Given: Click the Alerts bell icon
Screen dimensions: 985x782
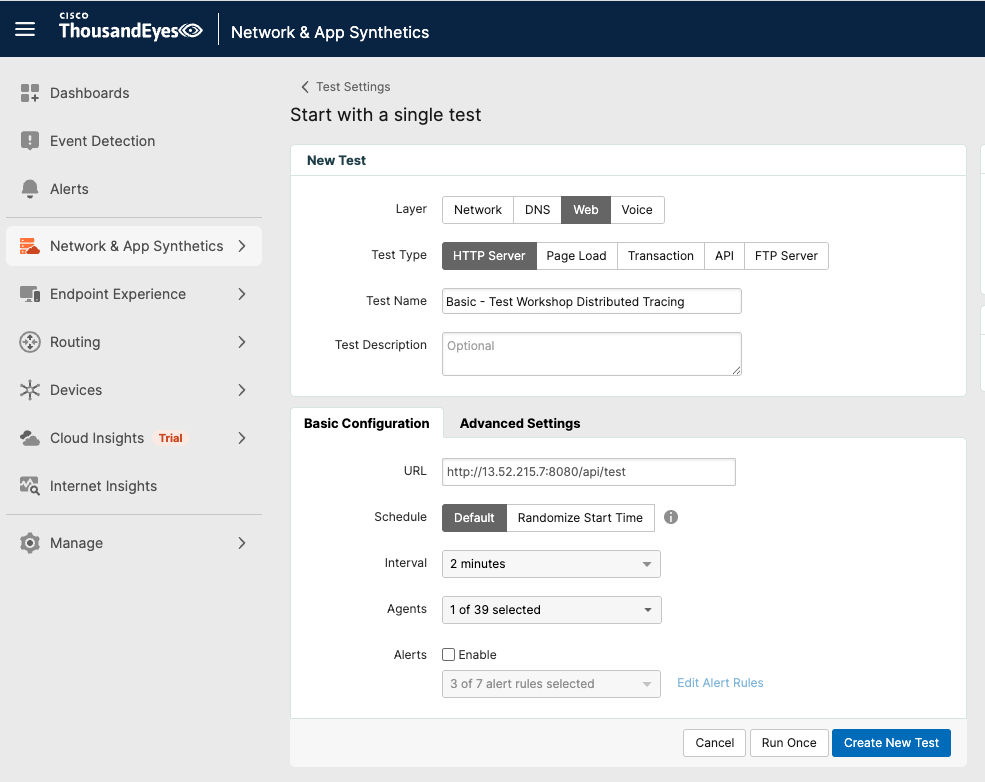Looking at the screenshot, I should (30, 189).
